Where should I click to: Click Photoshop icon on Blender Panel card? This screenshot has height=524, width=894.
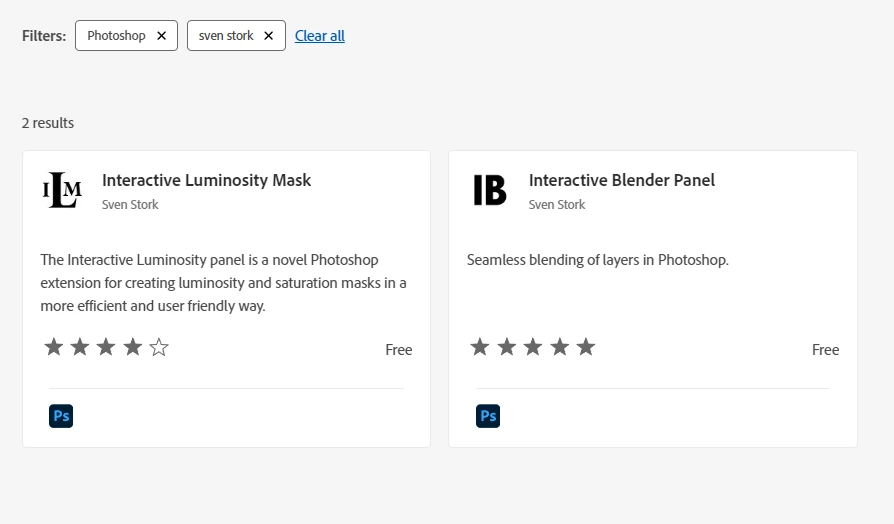(488, 416)
